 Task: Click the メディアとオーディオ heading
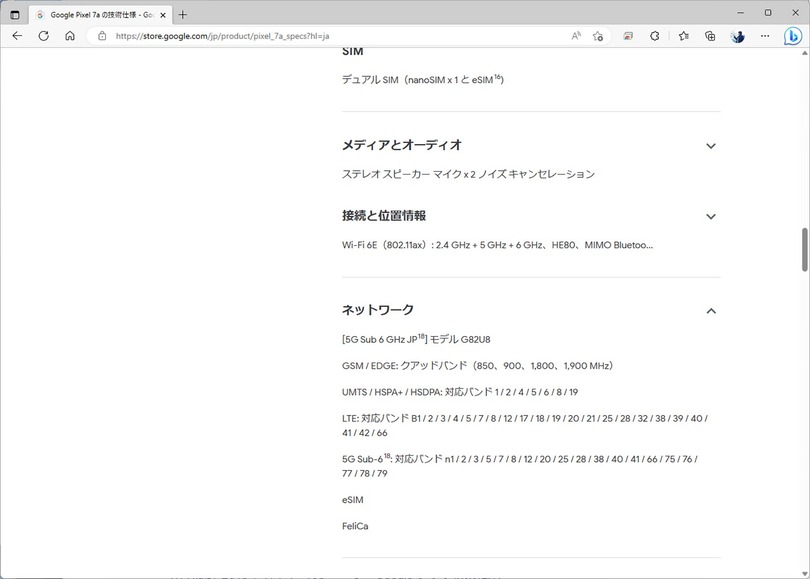401,145
